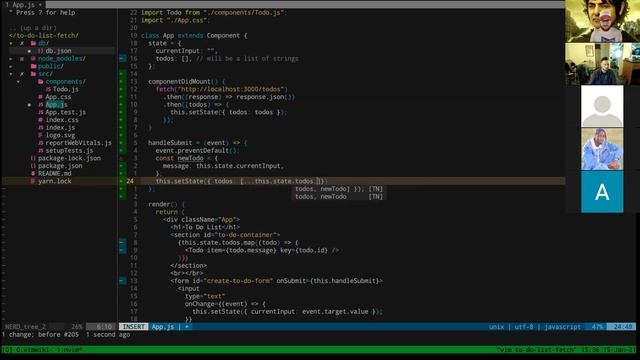Image resolution: width=640 pixels, height=360 pixels.
Task: Click the icon beside index.css
Action: pyautogui.click(x=40, y=120)
